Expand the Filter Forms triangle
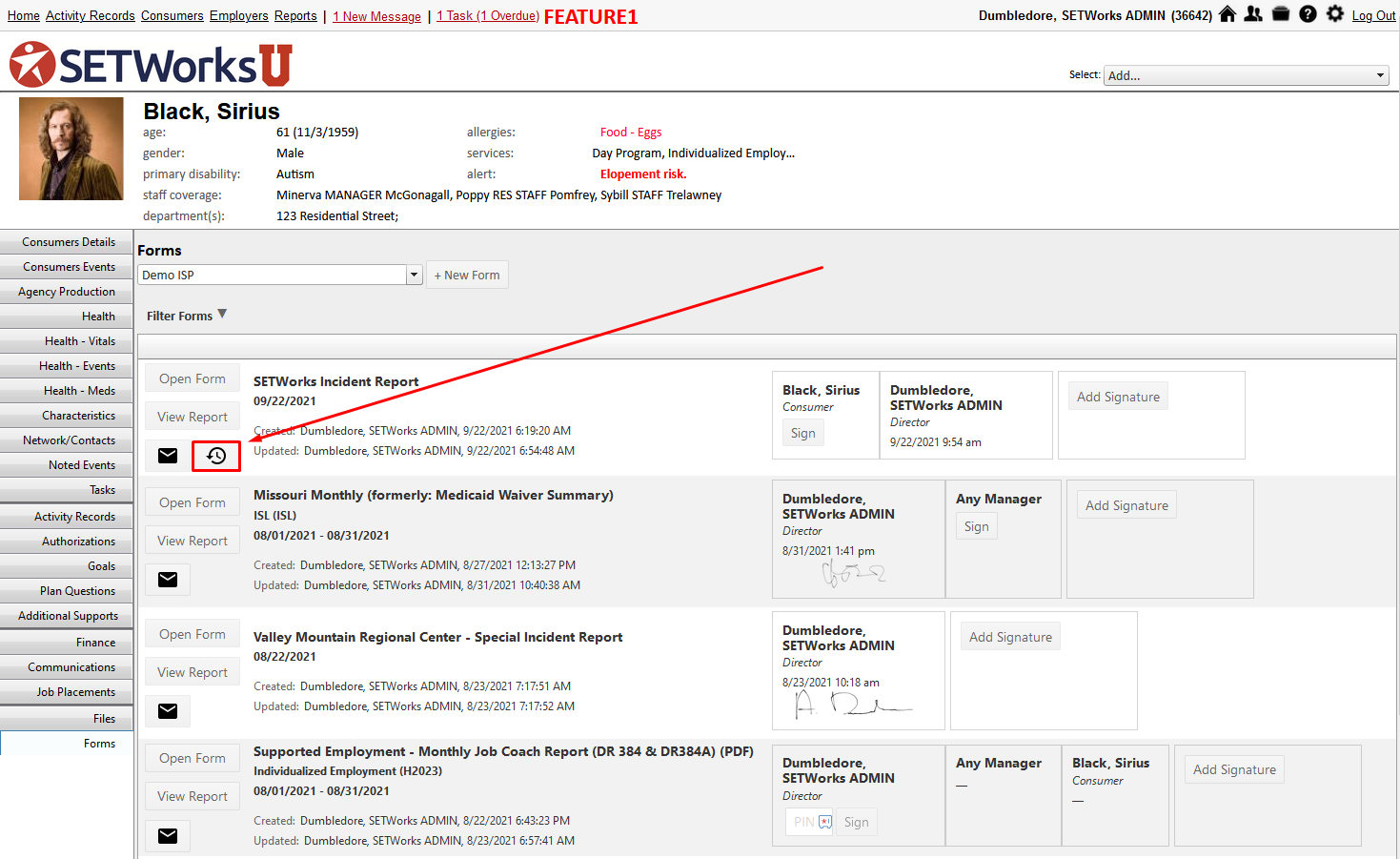The image size is (1400, 859). tap(222, 314)
